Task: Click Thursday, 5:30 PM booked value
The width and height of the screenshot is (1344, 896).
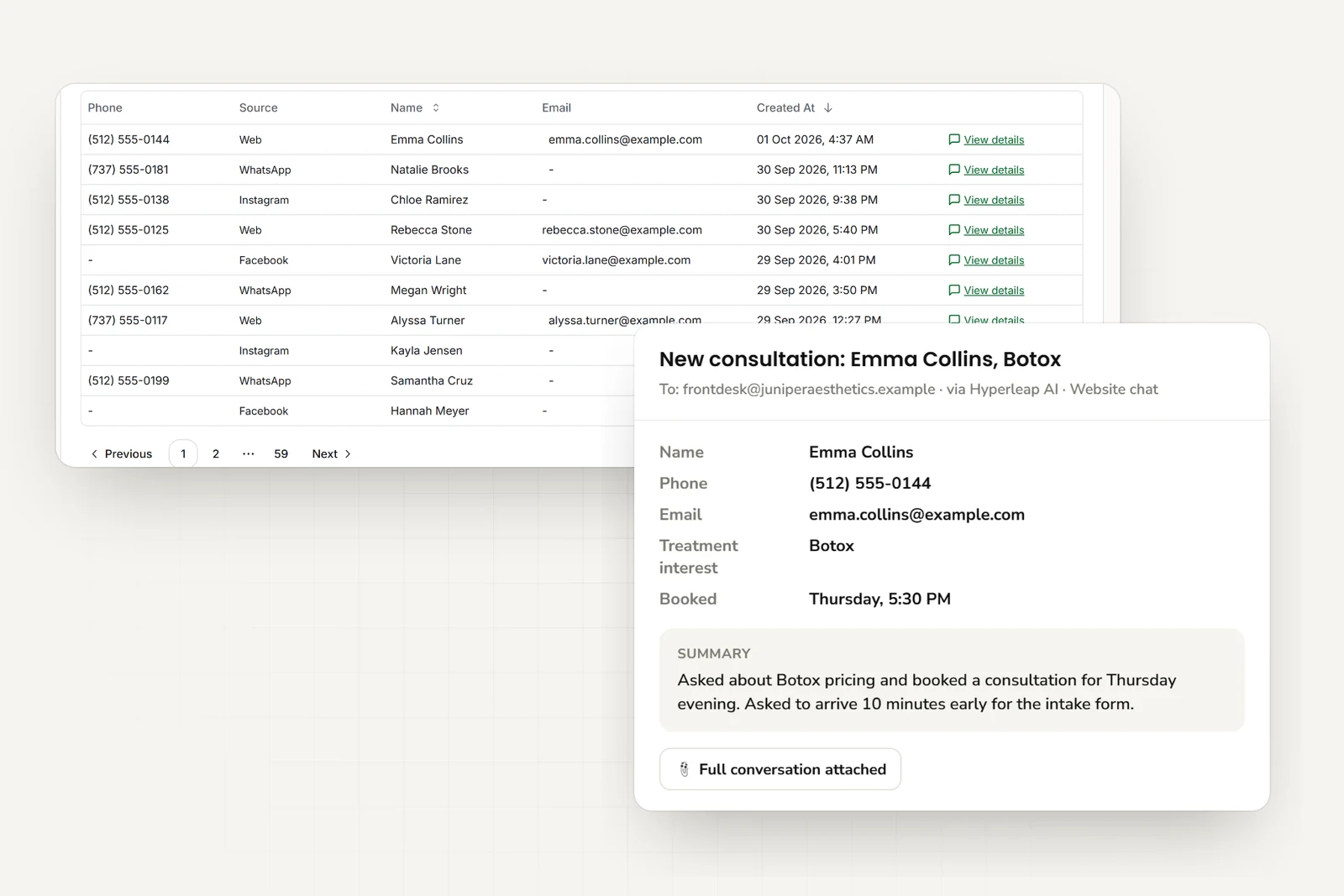Action: (879, 599)
